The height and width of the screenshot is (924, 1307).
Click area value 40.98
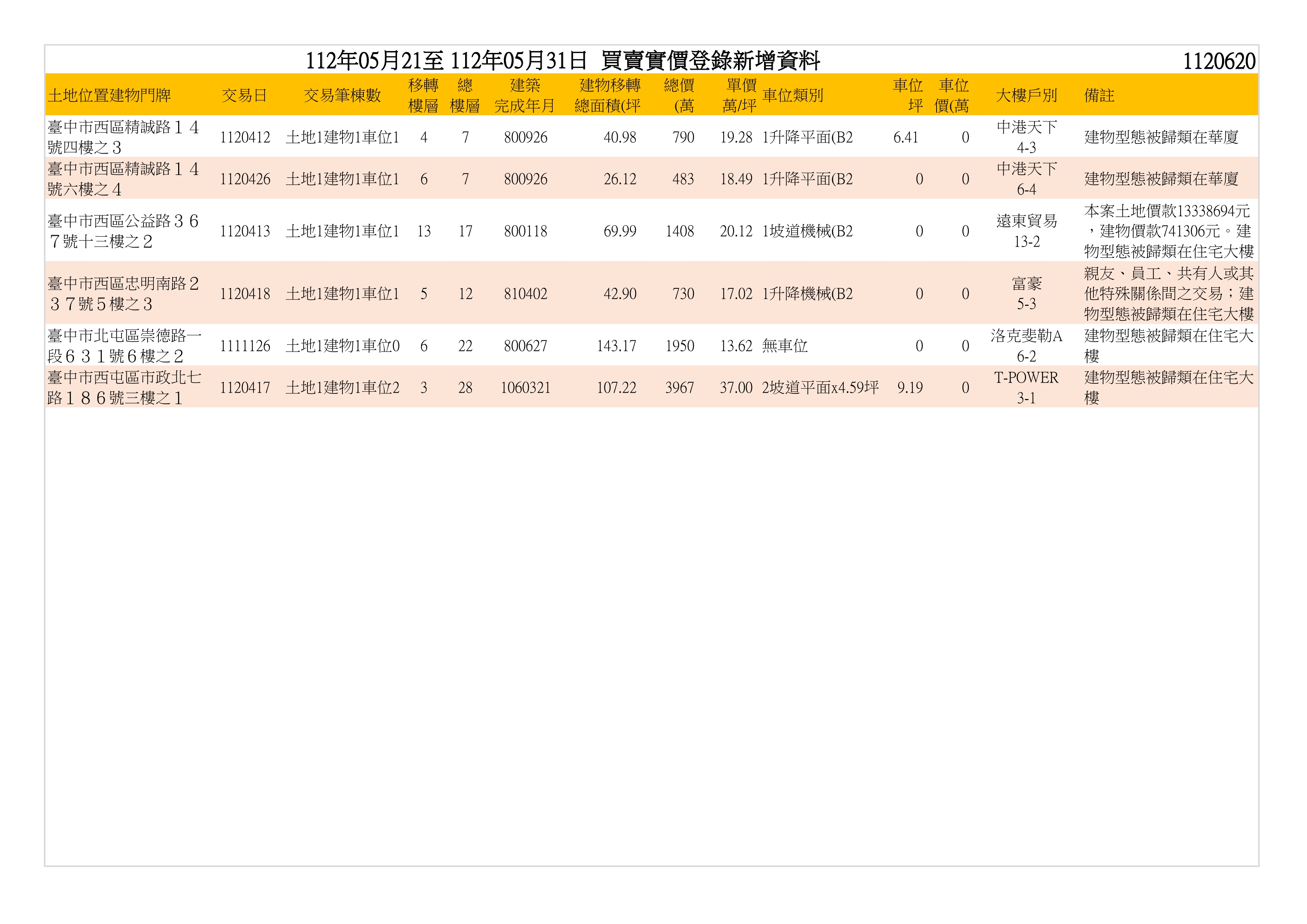pos(620,137)
